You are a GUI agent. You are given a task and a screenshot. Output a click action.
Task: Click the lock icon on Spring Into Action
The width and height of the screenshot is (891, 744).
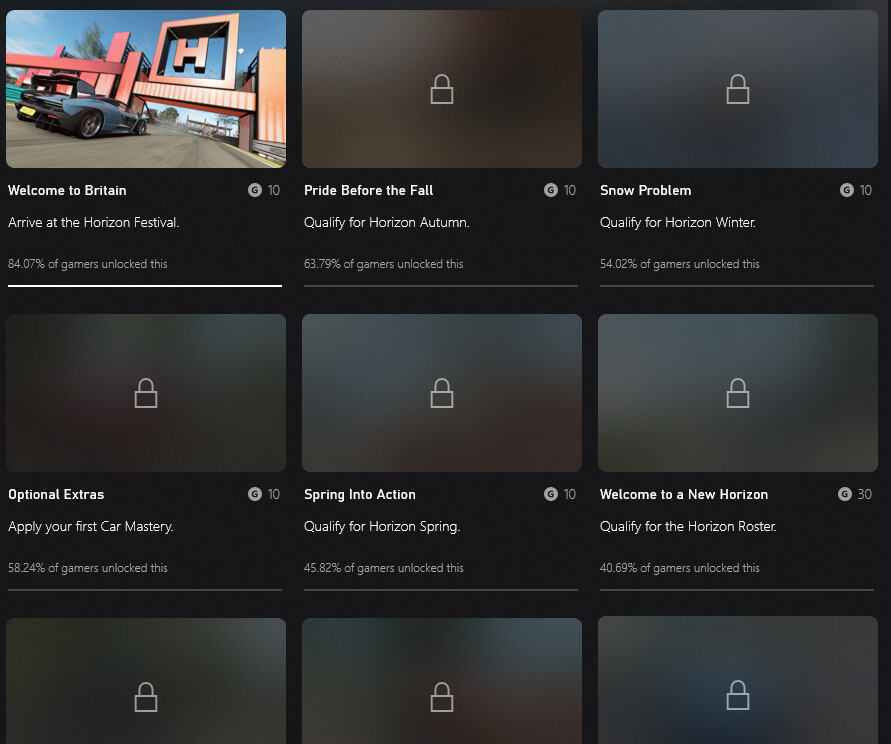(442, 393)
